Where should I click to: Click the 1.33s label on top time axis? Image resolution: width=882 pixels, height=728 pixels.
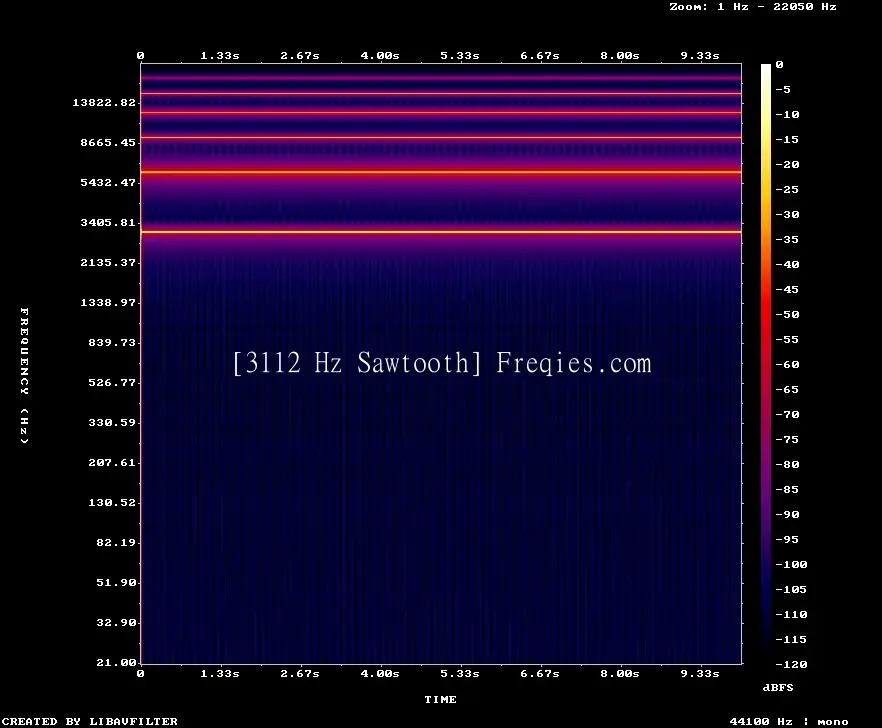tap(220, 55)
